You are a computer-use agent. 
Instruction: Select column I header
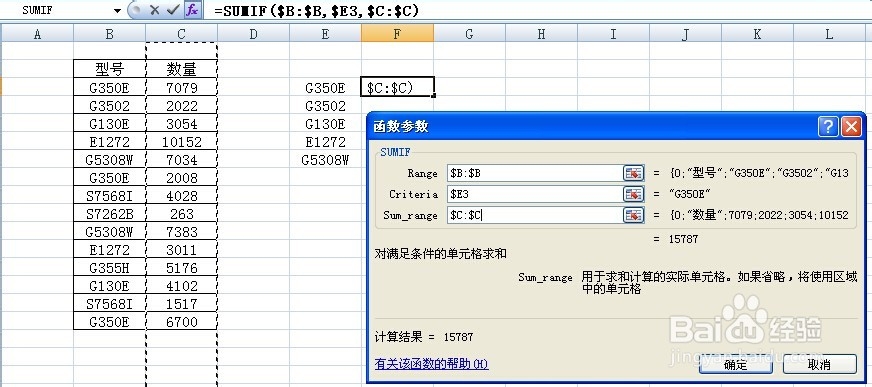[x=613, y=34]
